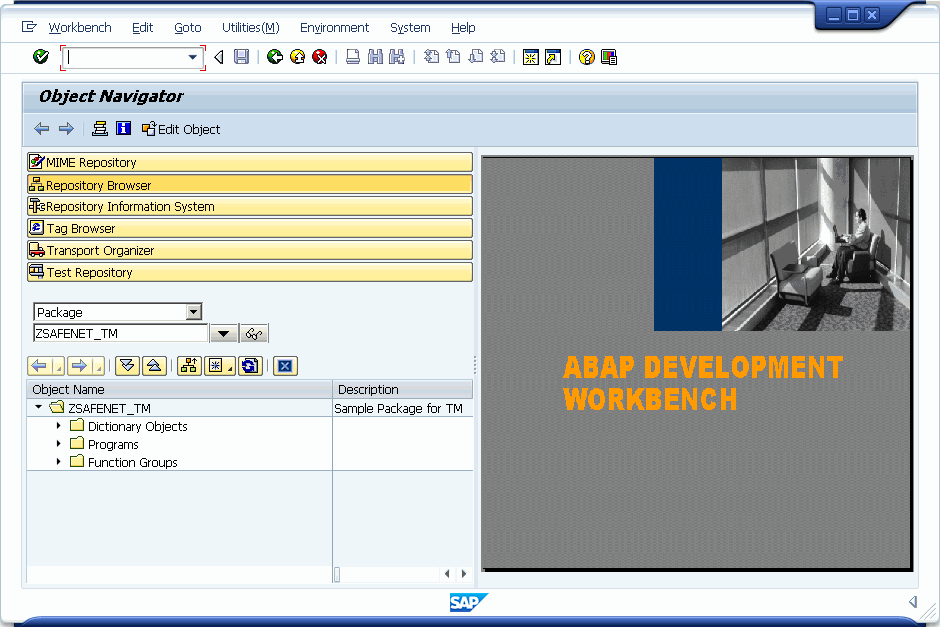The width and height of the screenshot is (940, 627).
Task: Open the Tag Browser
Action: (x=250, y=228)
